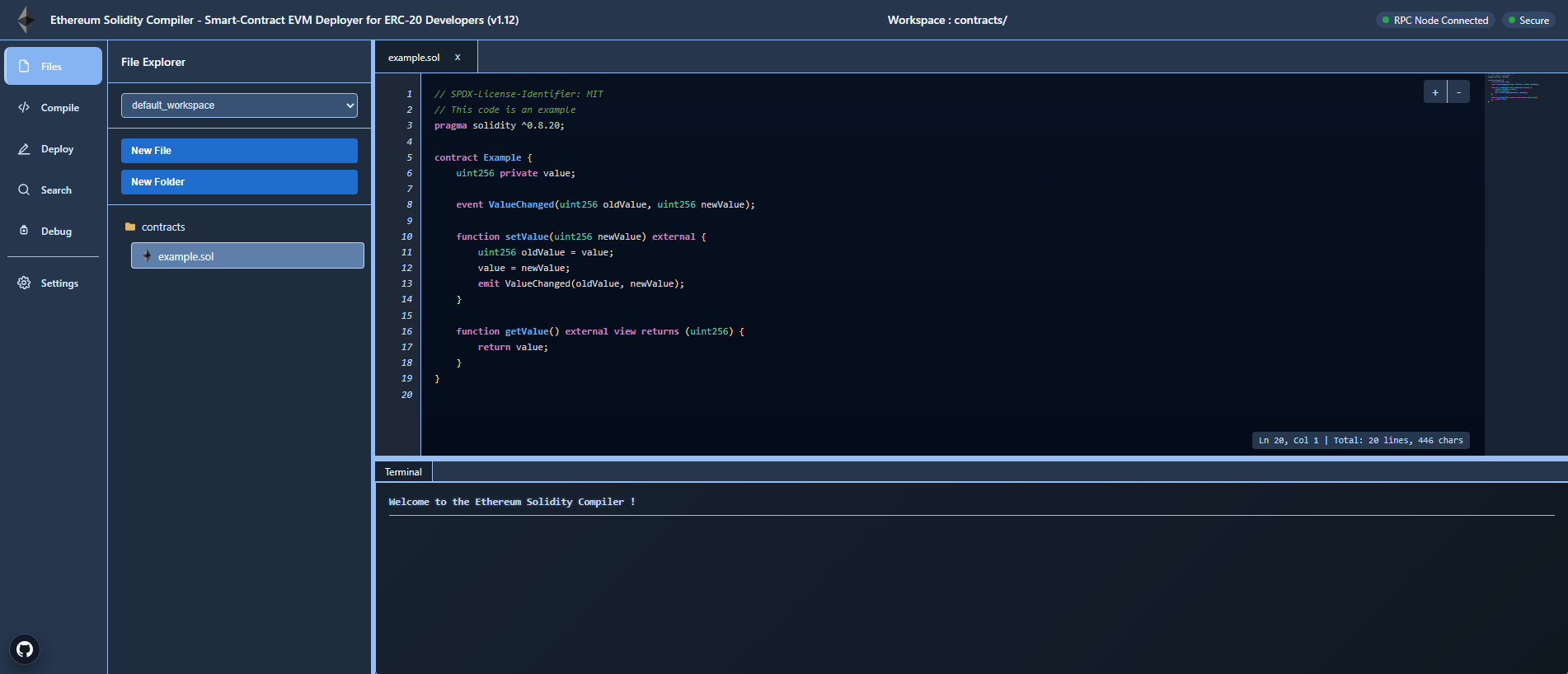The width and height of the screenshot is (1568, 674).
Task: Click the getValue function name
Action: 527,331
